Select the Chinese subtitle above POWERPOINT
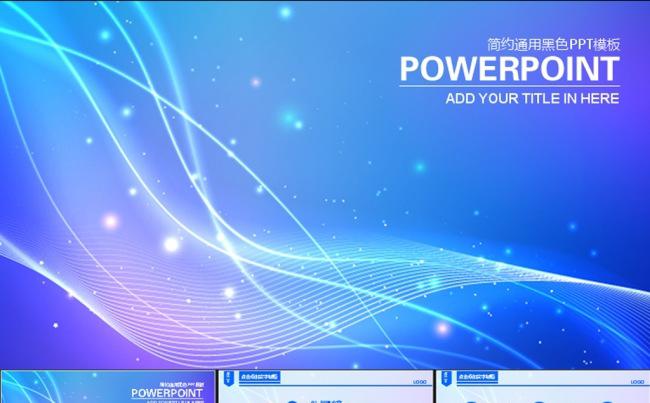This screenshot has width=650, height=403. tap(553, 44)
